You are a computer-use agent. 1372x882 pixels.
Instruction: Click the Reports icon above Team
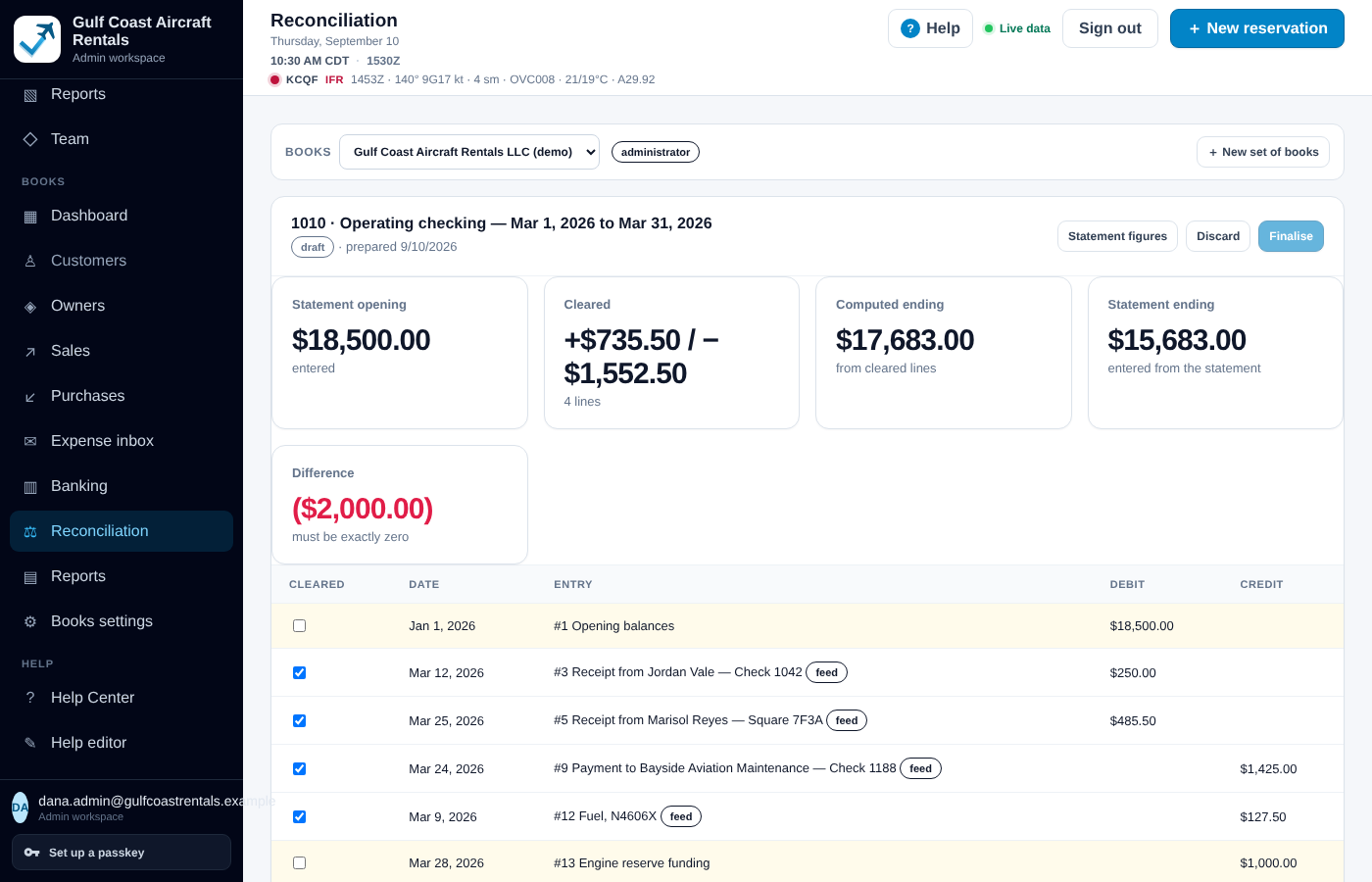coord(30,95)
